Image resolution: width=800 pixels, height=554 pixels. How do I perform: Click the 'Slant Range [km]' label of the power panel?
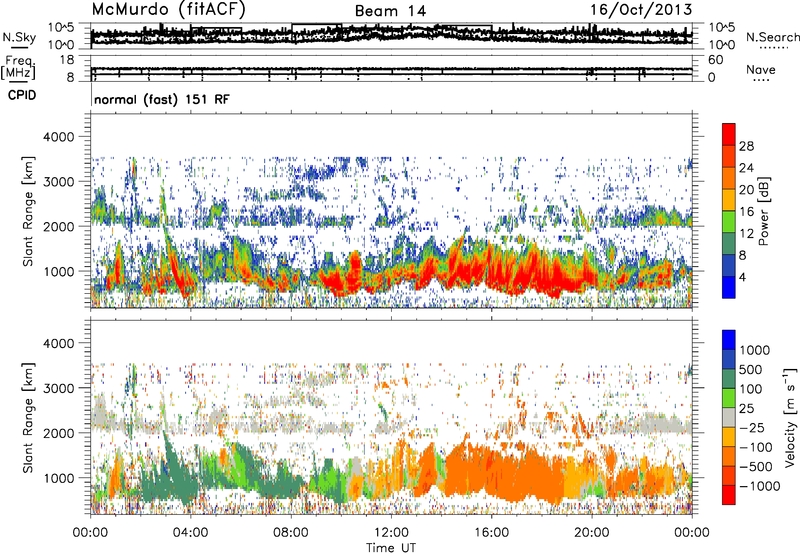[28, 211]
